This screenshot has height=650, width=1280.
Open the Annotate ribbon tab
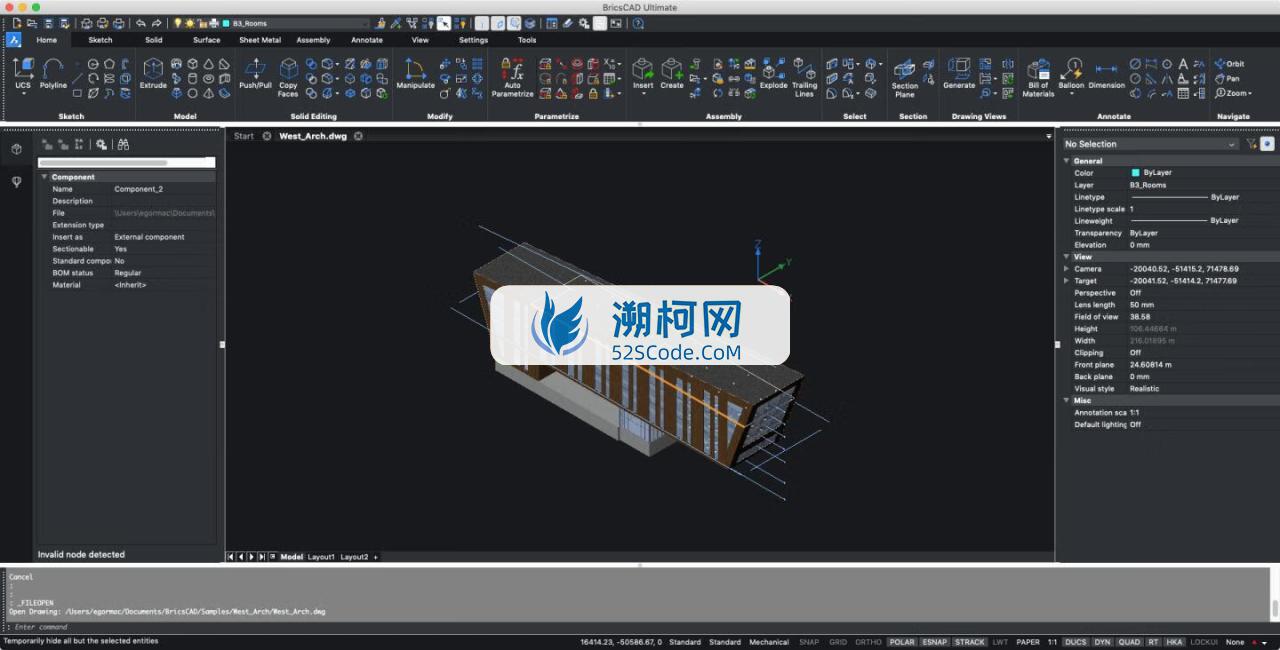tap(367, 40)
